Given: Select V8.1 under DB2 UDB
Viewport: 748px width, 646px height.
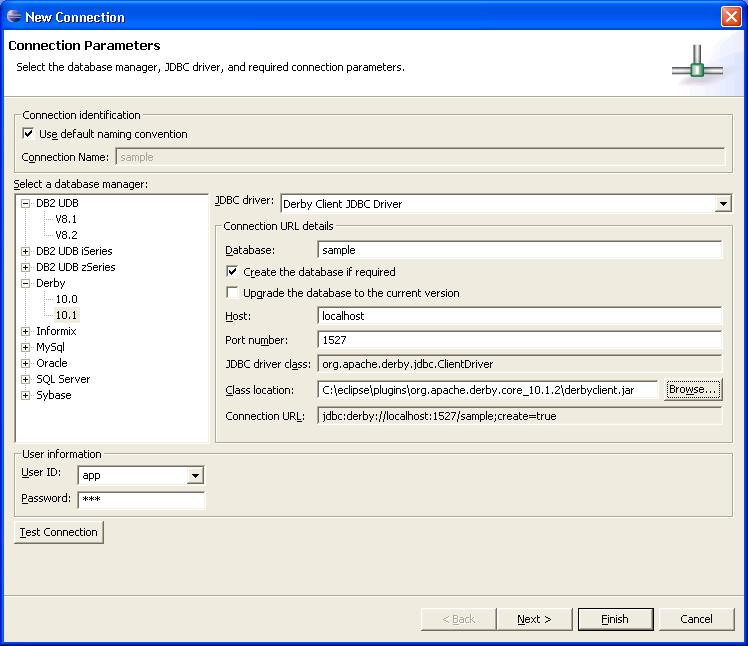Looking at the screenshot, I should (x=66, y=219).
